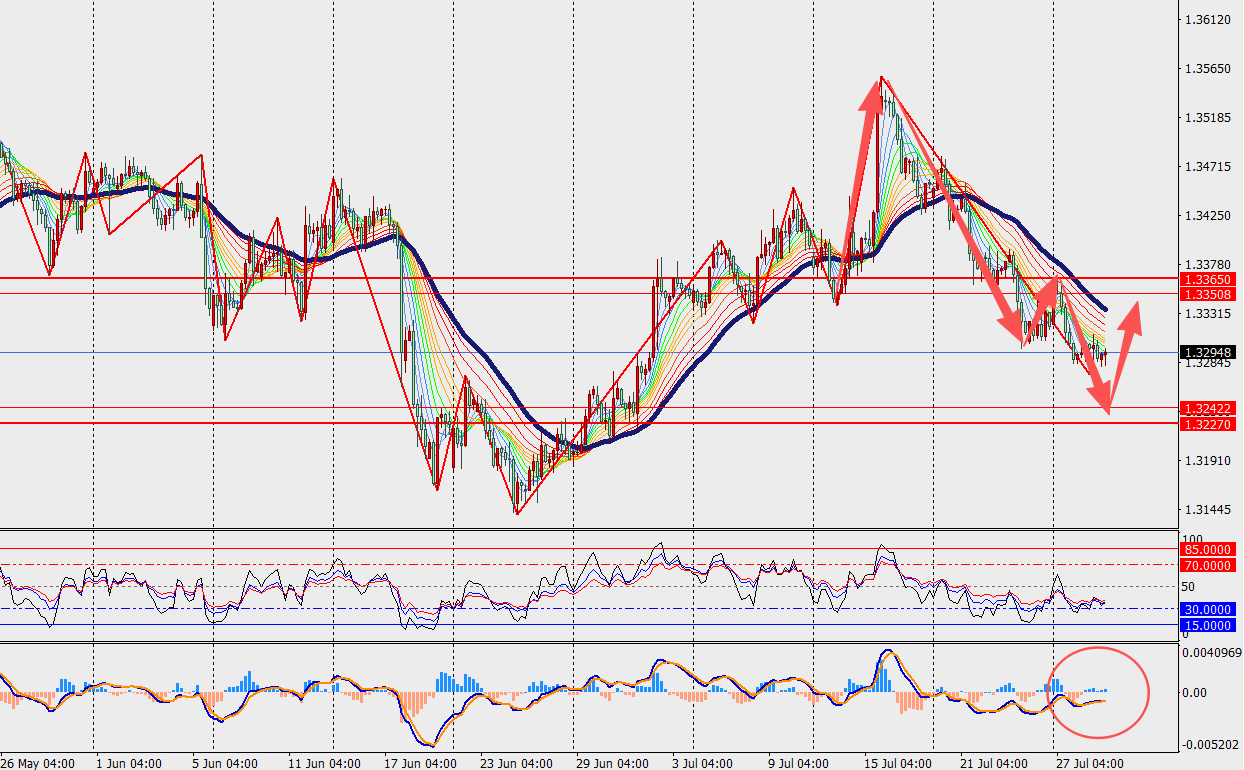Viewport: 1244px width, 770px height.
Task: Click the red 1.32270 support level label
Action: (1207, 425)
